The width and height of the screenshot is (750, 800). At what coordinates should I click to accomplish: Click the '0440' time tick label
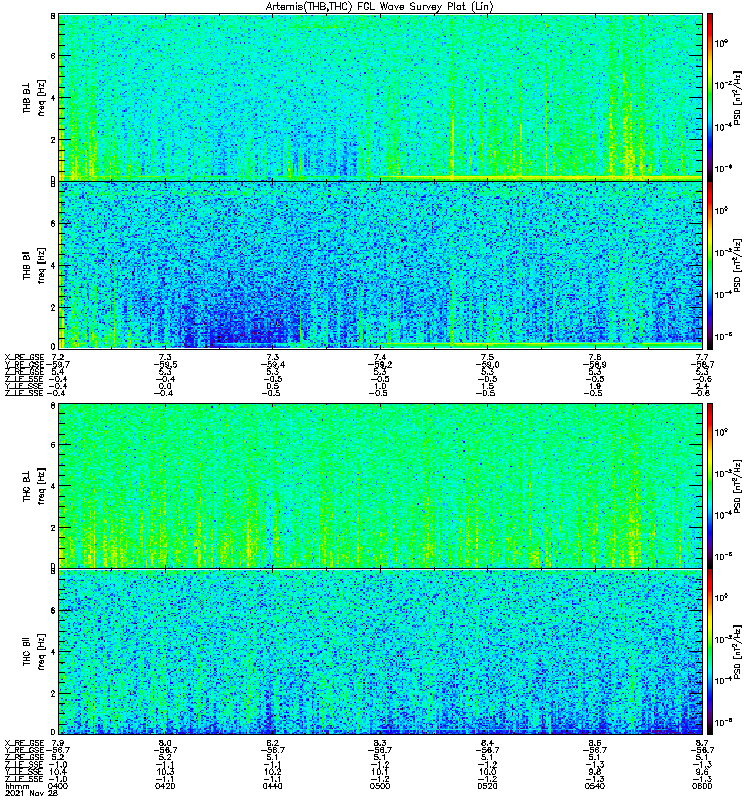(272, 786)
